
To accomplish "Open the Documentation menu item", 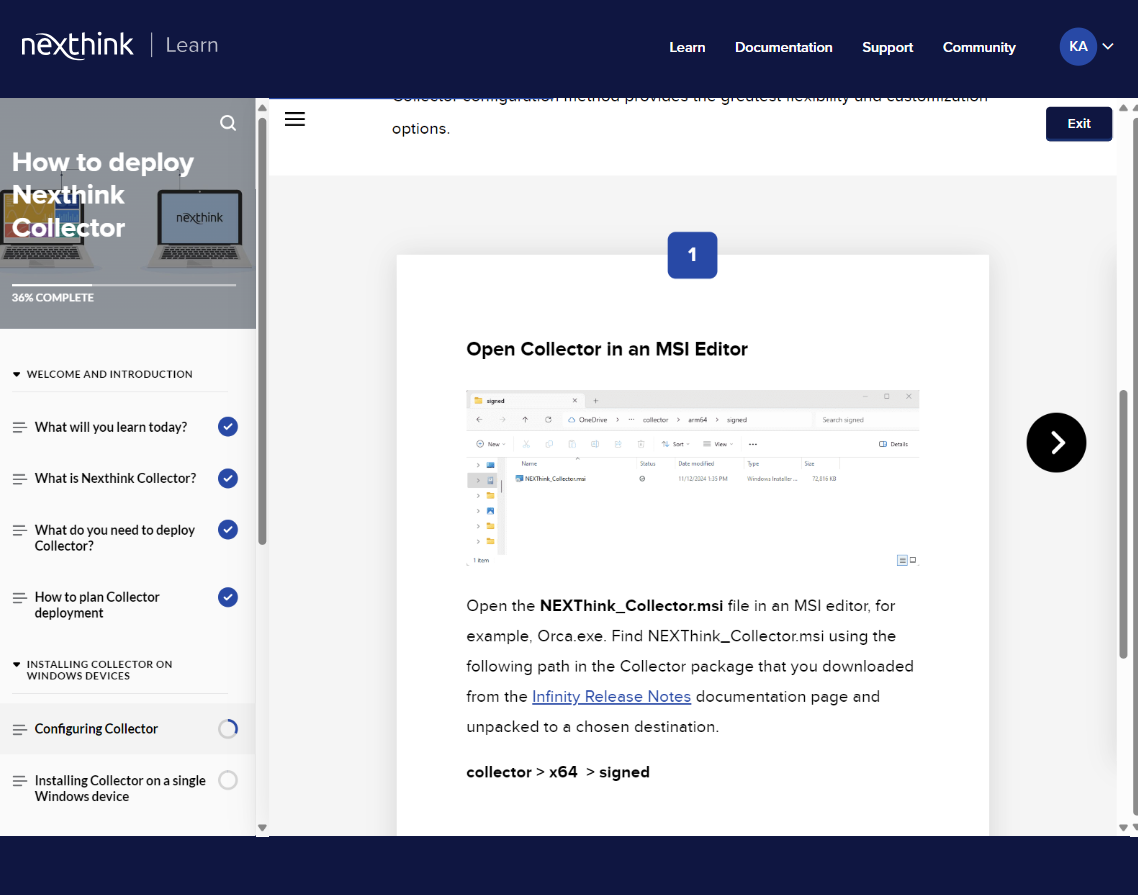I will [783, 47].
